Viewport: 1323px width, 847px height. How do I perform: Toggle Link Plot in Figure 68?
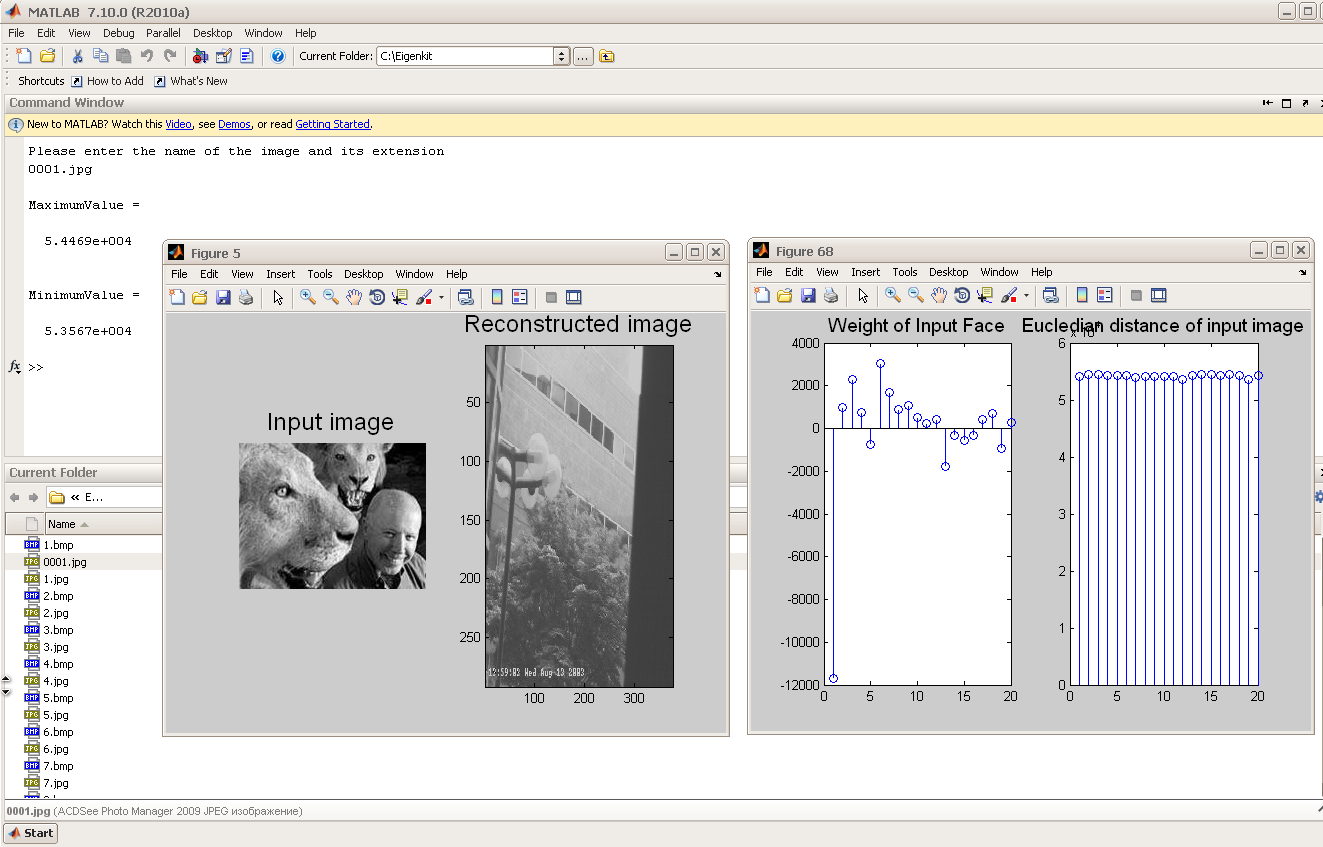click(1051, 295)
